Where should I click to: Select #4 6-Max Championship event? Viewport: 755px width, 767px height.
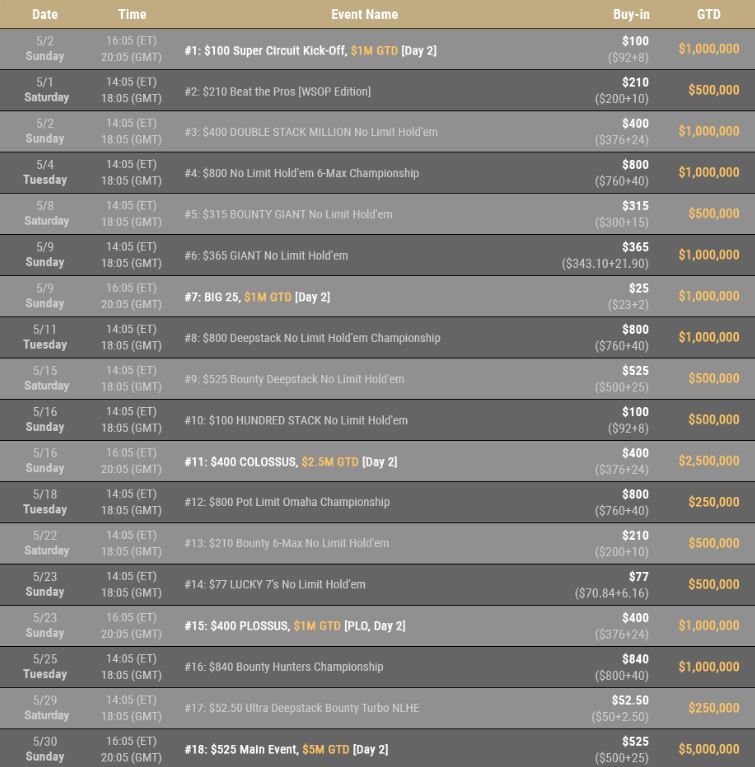click(x=301, y=173)
